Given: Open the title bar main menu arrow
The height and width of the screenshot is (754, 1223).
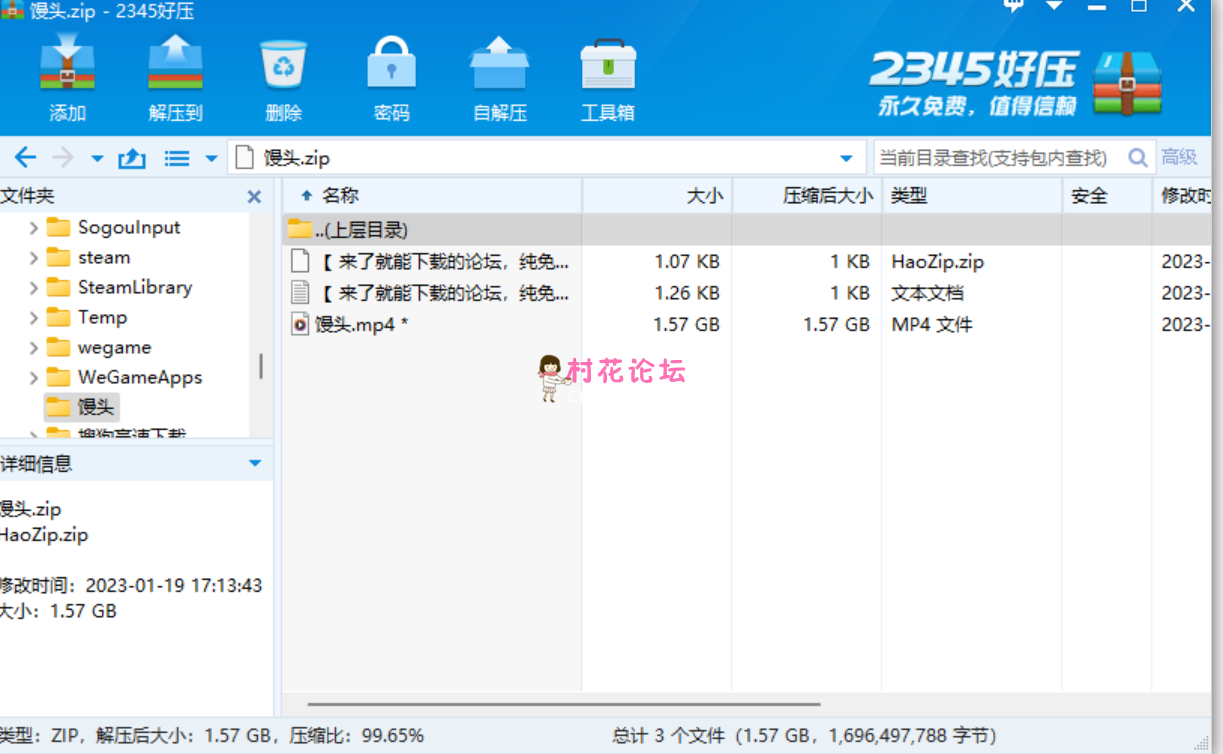Looking at the screenshot, I should [x=1054, y=5].
